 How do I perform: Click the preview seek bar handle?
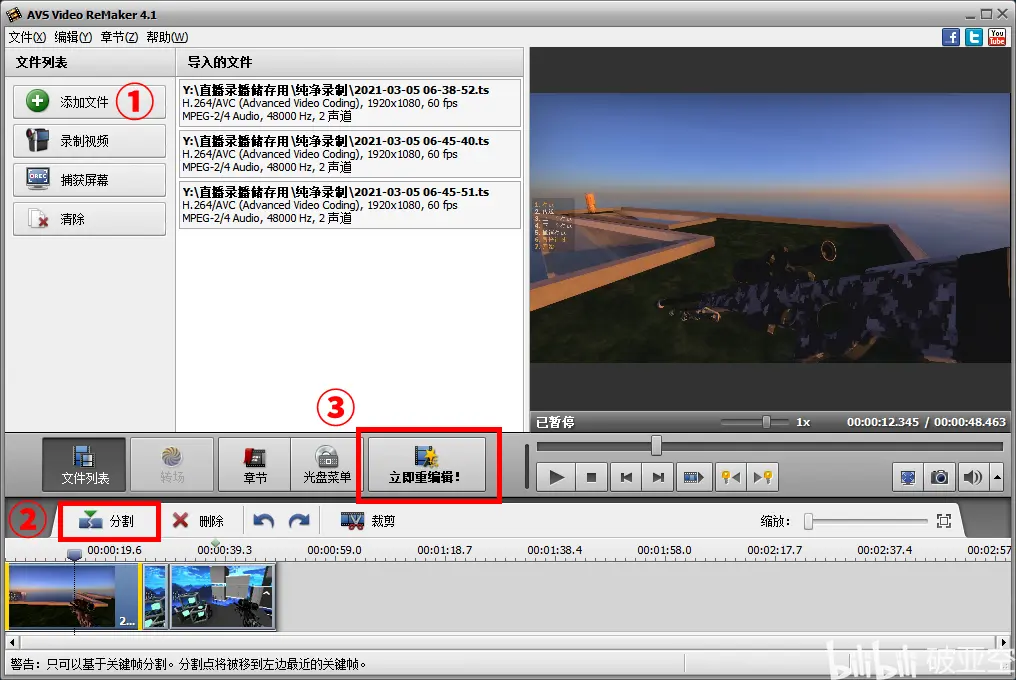tap(656, 445)
